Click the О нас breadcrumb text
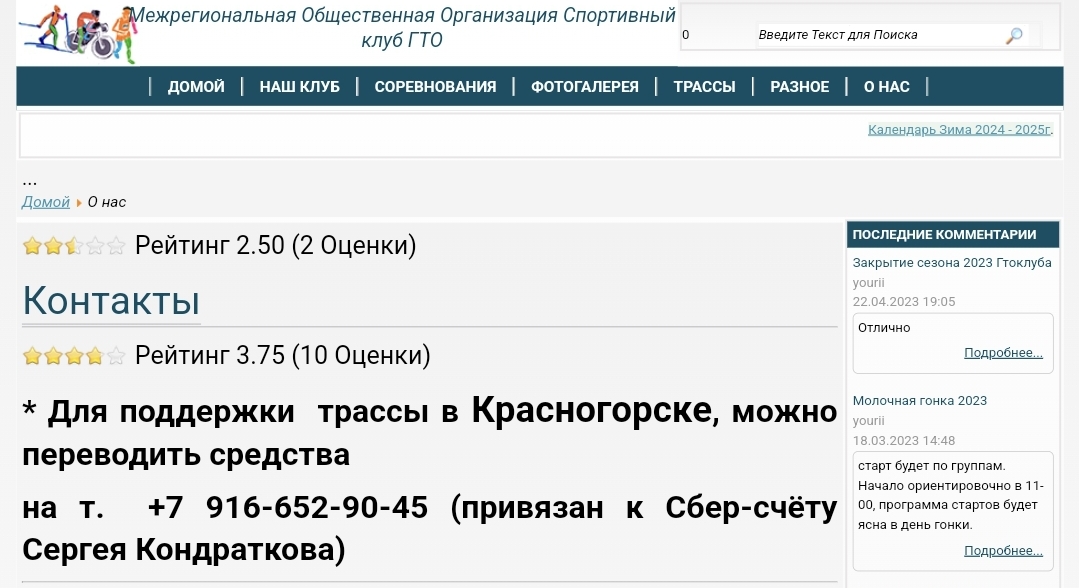The height and width of the screenshot is (588, 1079). pyautogui.click(x=107, y=202)
